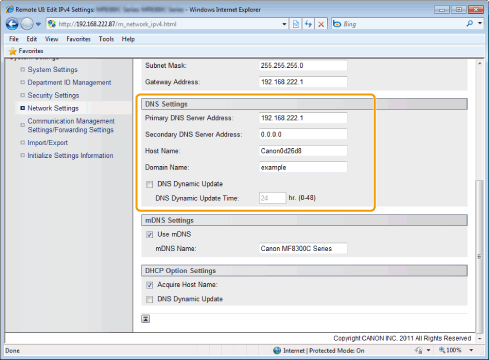
Task: Open Security Settings link
Action: [x=53, y=95]
